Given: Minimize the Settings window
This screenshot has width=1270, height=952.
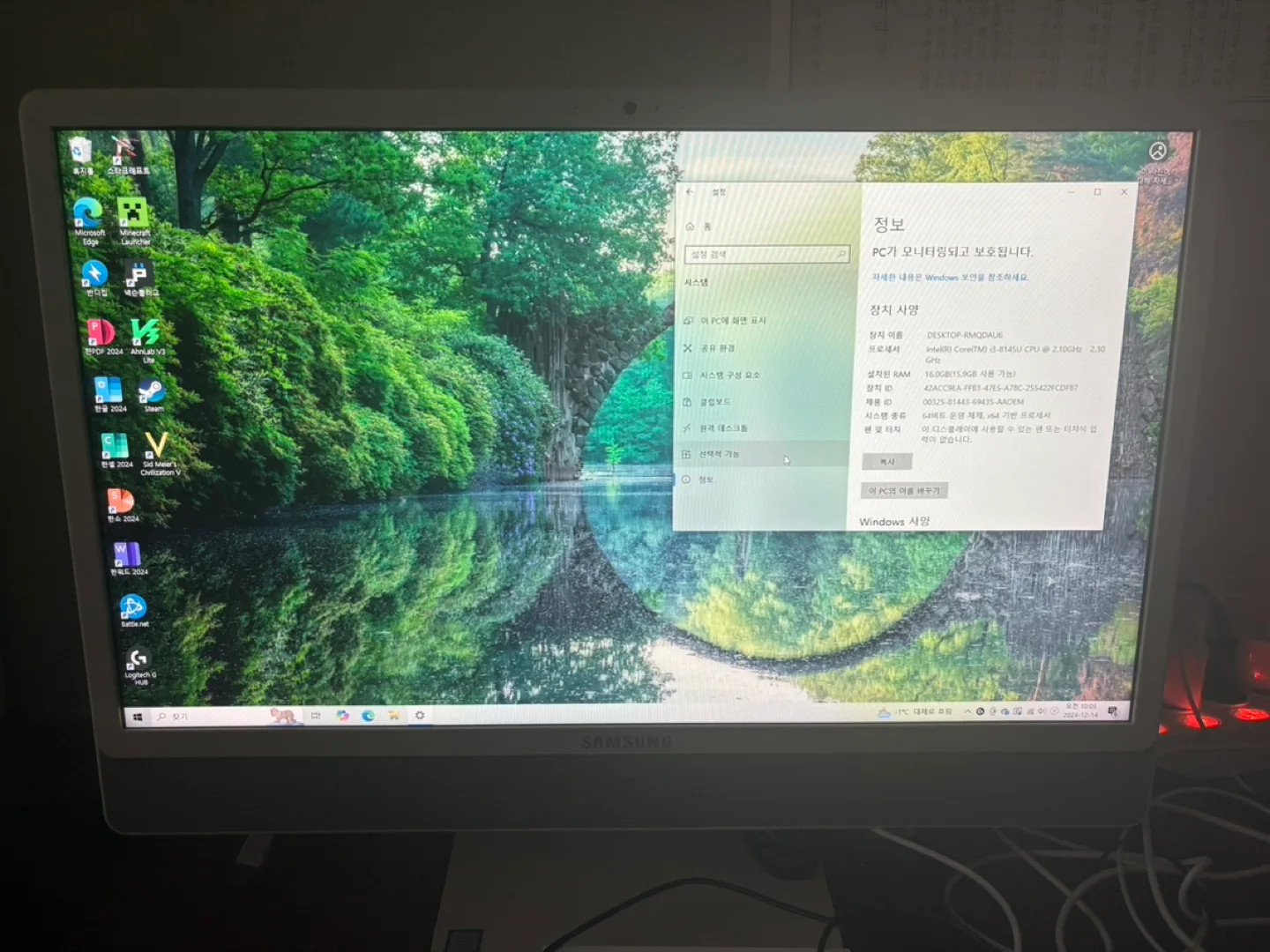Looking at the screenshot, I should click(1071, 192).
